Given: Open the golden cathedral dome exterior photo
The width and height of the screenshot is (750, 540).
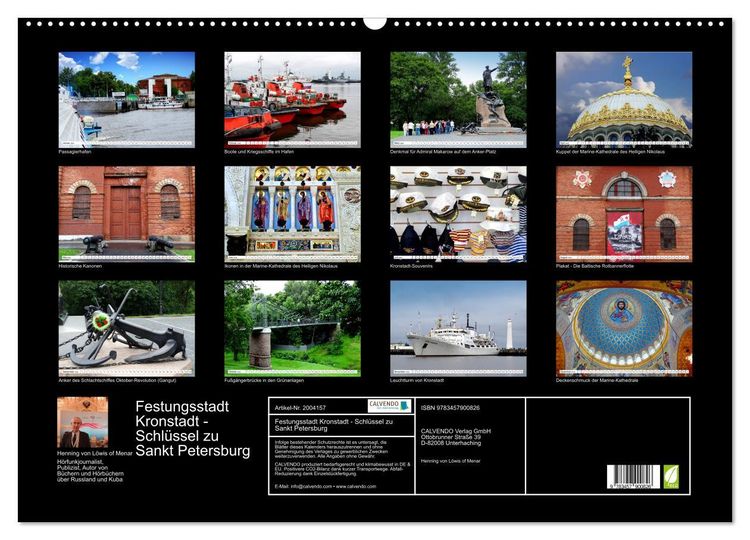Looking at the screenshot, I should click(624, 99).
